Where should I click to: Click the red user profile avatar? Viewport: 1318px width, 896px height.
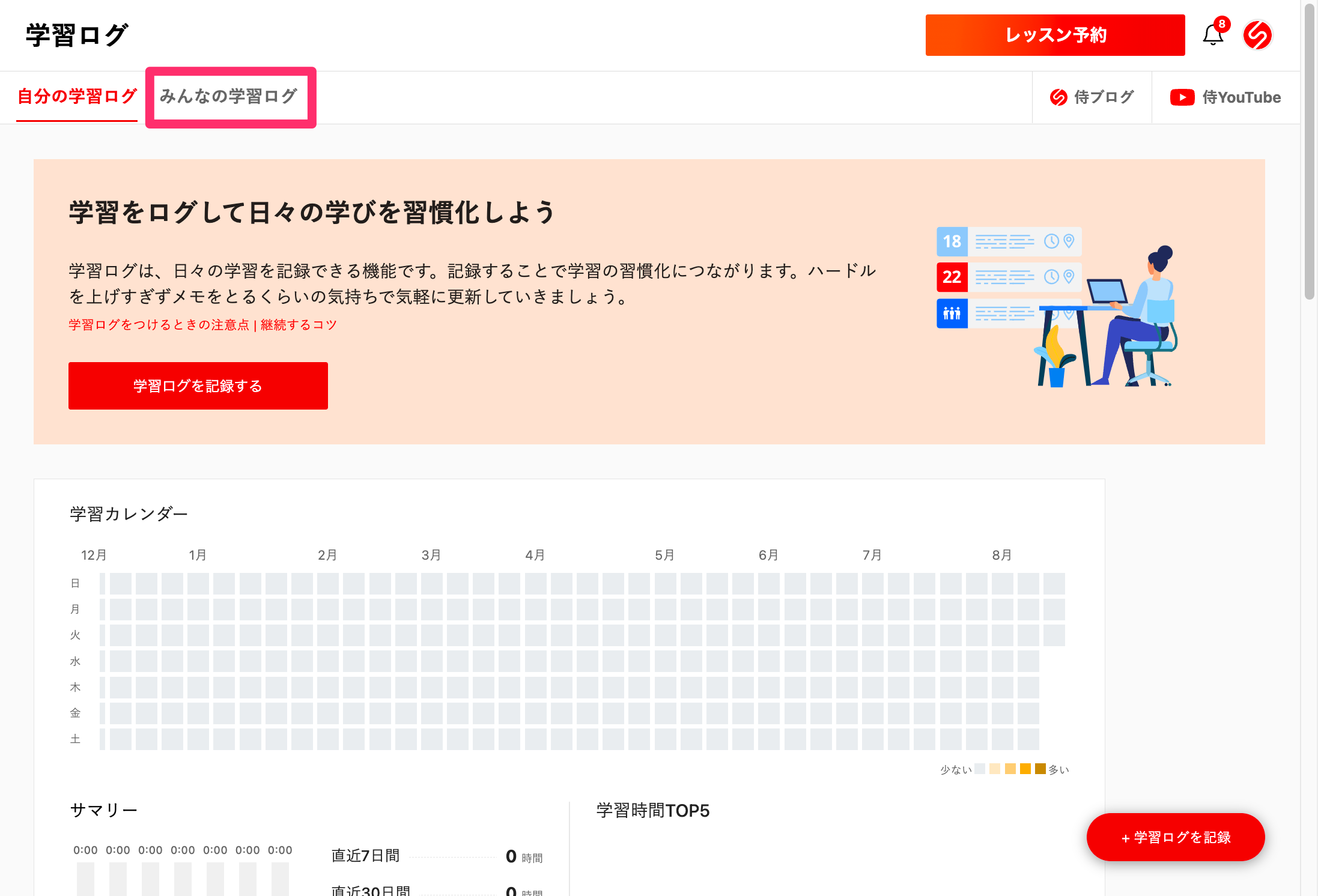(1257, 35)
